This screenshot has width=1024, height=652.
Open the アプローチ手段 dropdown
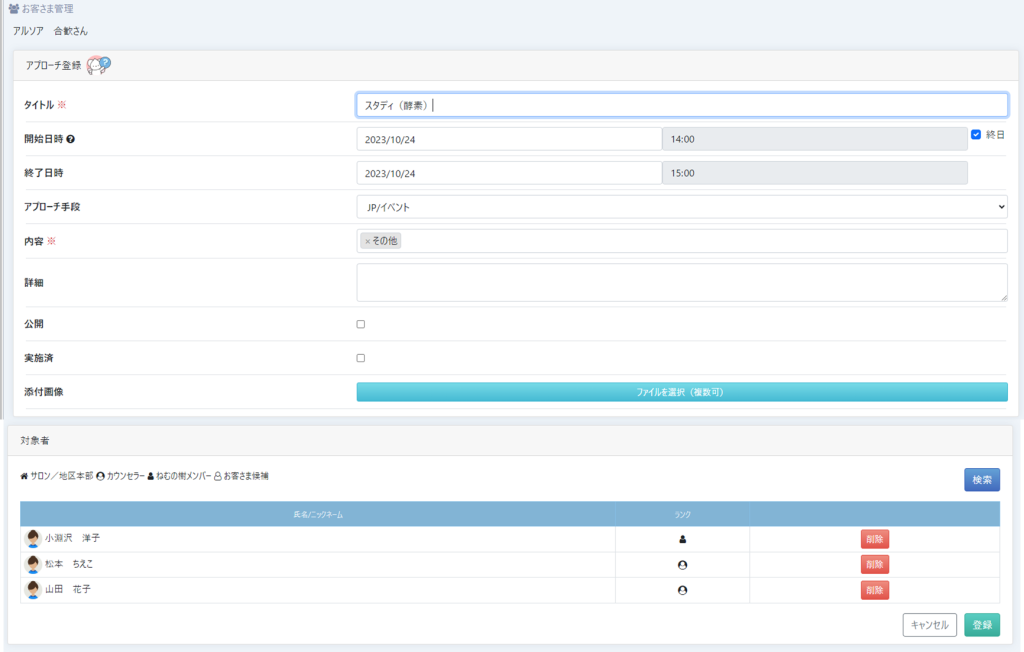(x=681, y=207)
